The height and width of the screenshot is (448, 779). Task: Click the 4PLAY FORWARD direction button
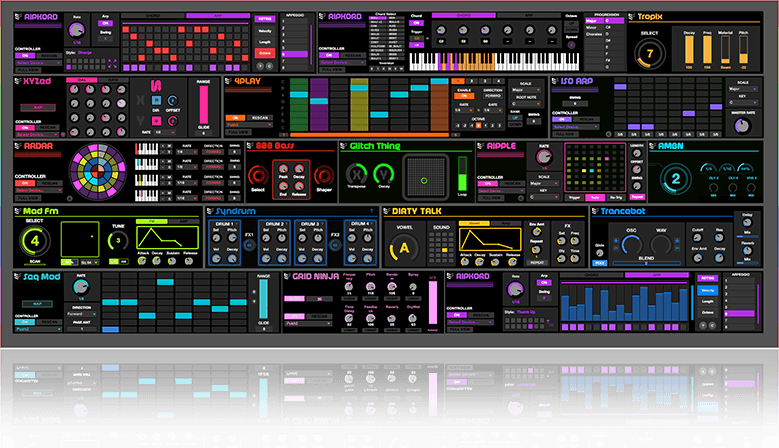tap(492, 96)
